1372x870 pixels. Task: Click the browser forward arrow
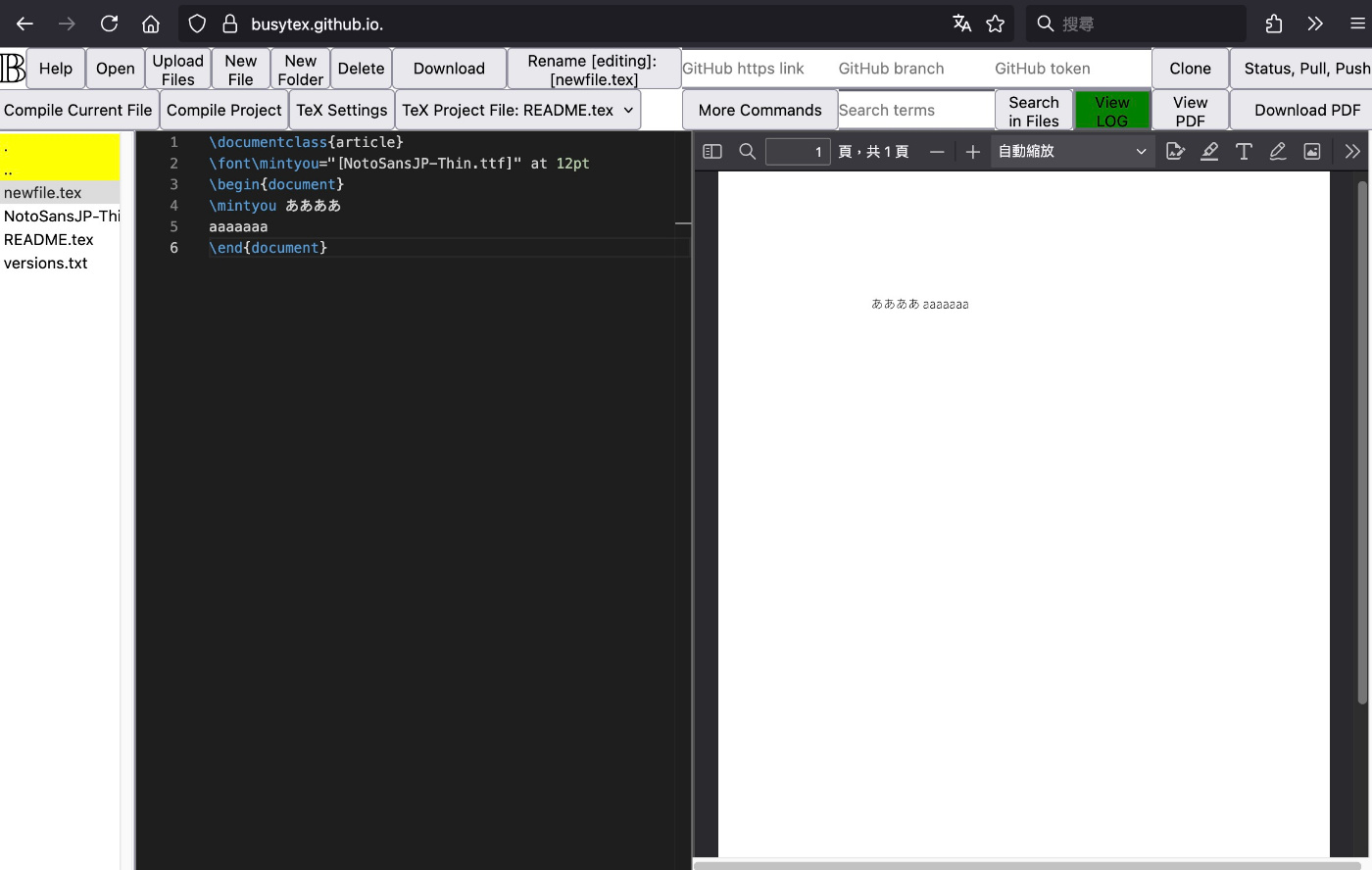pos(67,24)
